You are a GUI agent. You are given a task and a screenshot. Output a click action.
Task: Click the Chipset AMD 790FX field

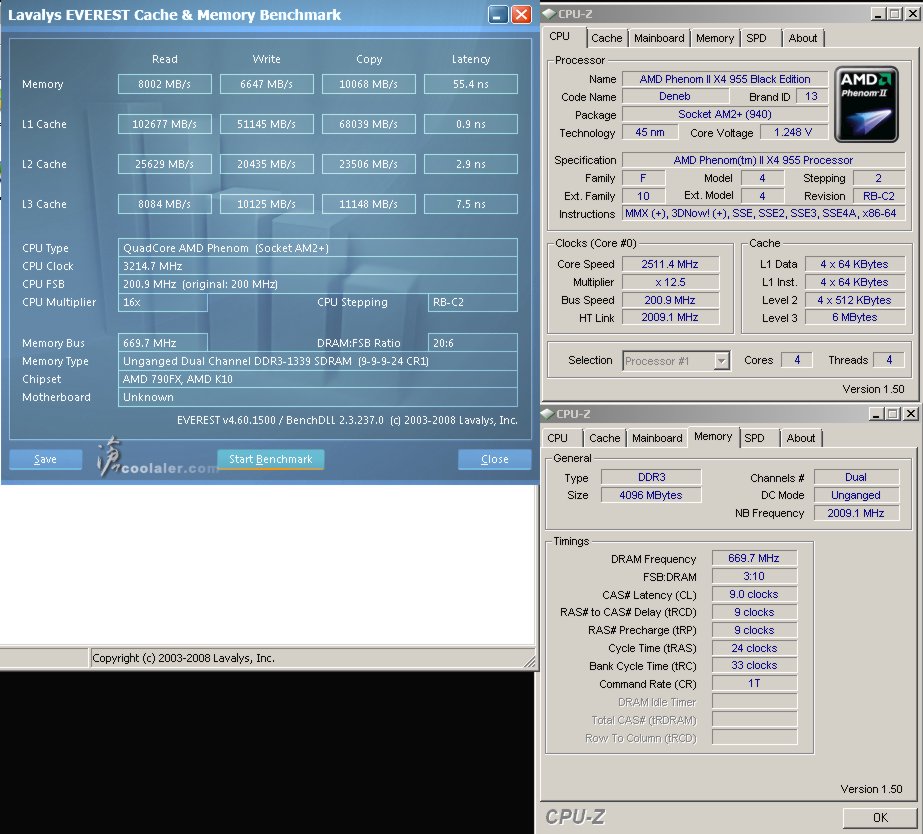click(318, 379)
